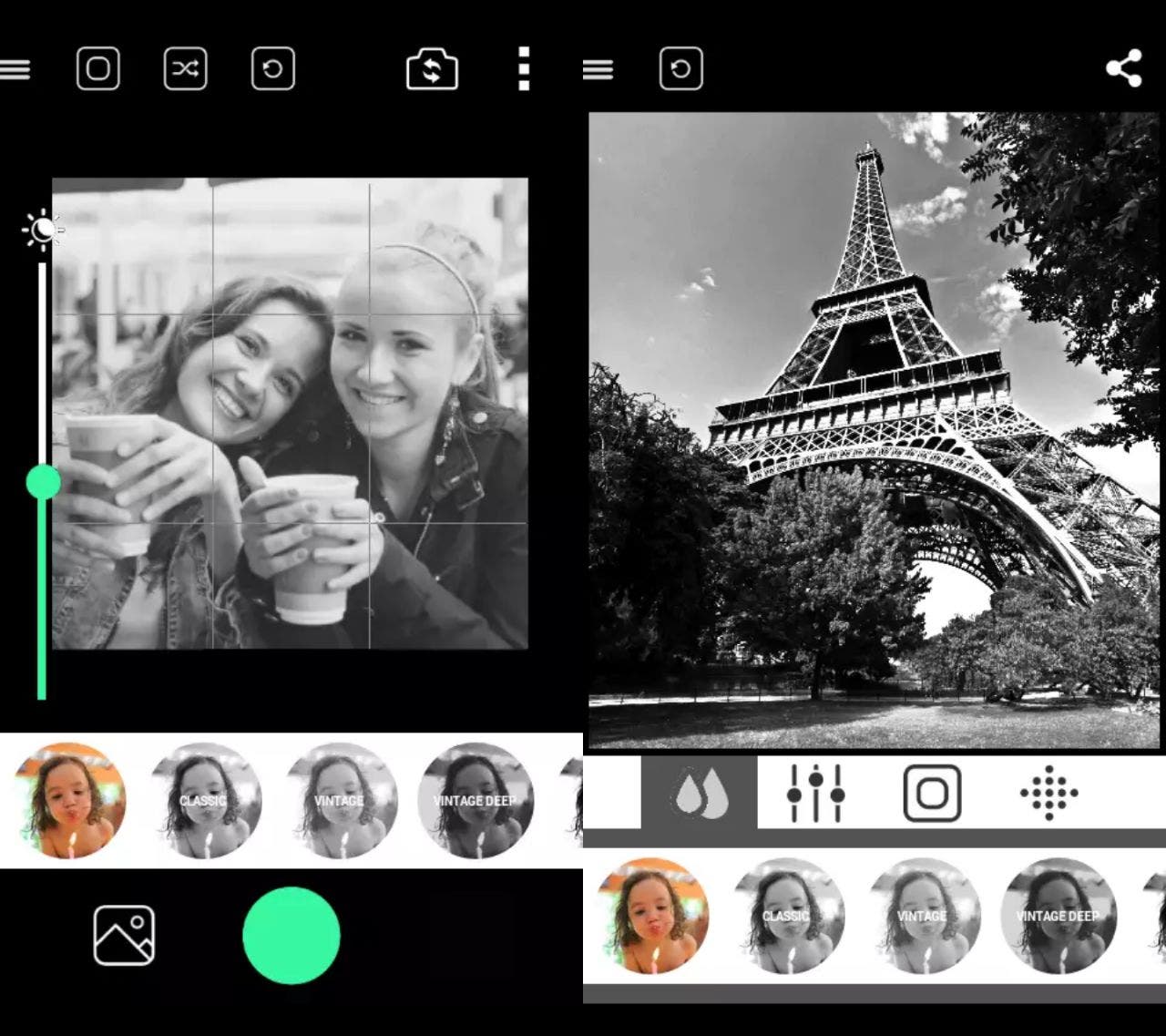Select the filters droplet tab
Image resolution: width=1166 pixels, height=1036 pixels.
(699, 793)
